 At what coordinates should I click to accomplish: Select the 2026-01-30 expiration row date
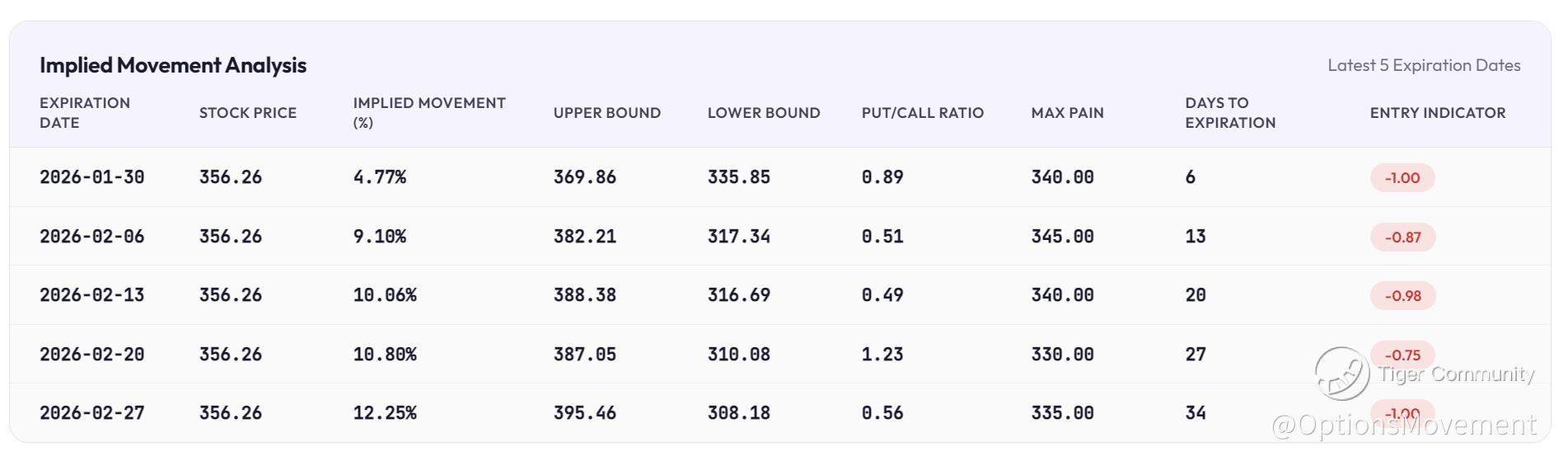(x=91, y=177)
